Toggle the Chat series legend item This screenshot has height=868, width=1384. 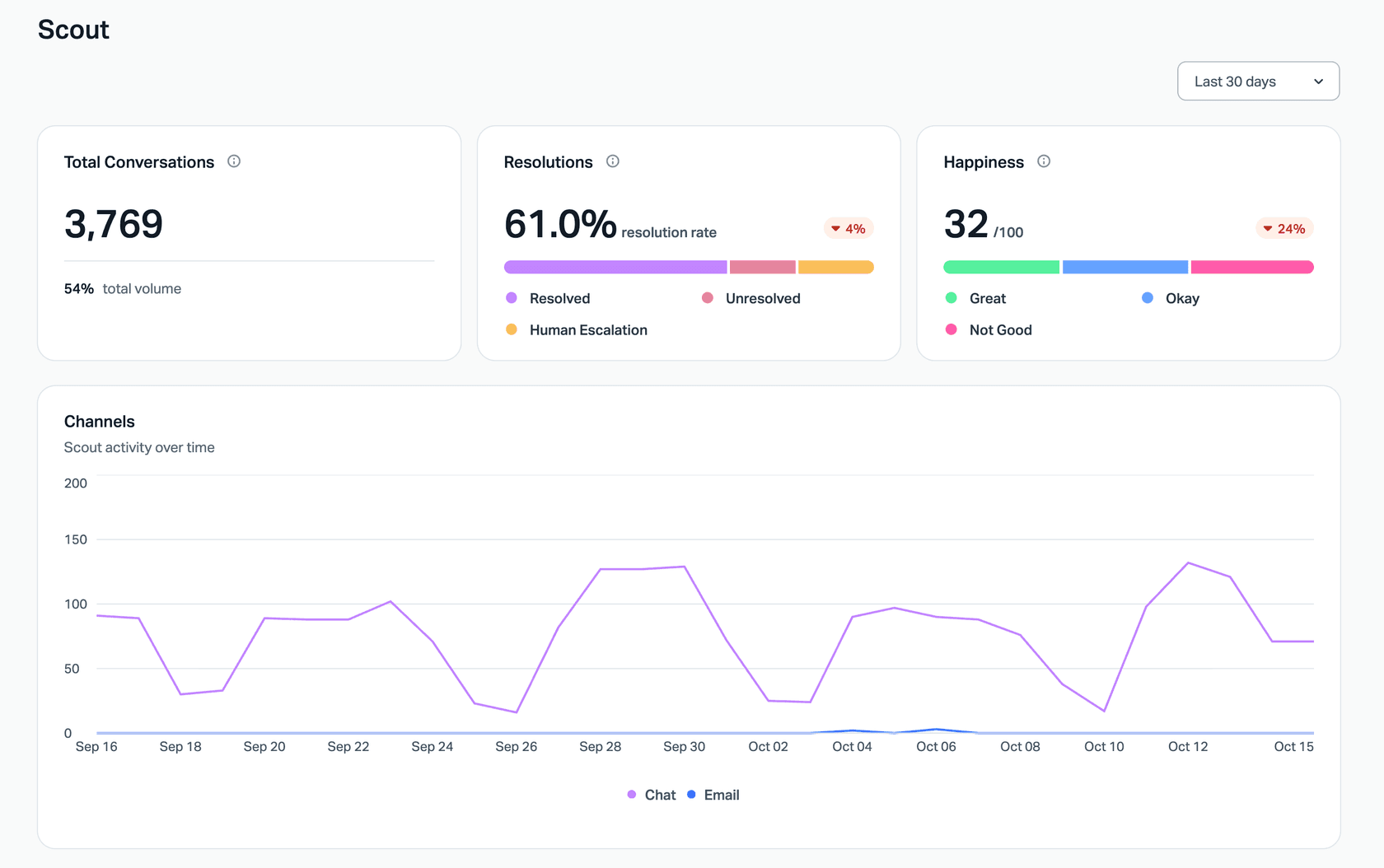[x=652, y=795]
